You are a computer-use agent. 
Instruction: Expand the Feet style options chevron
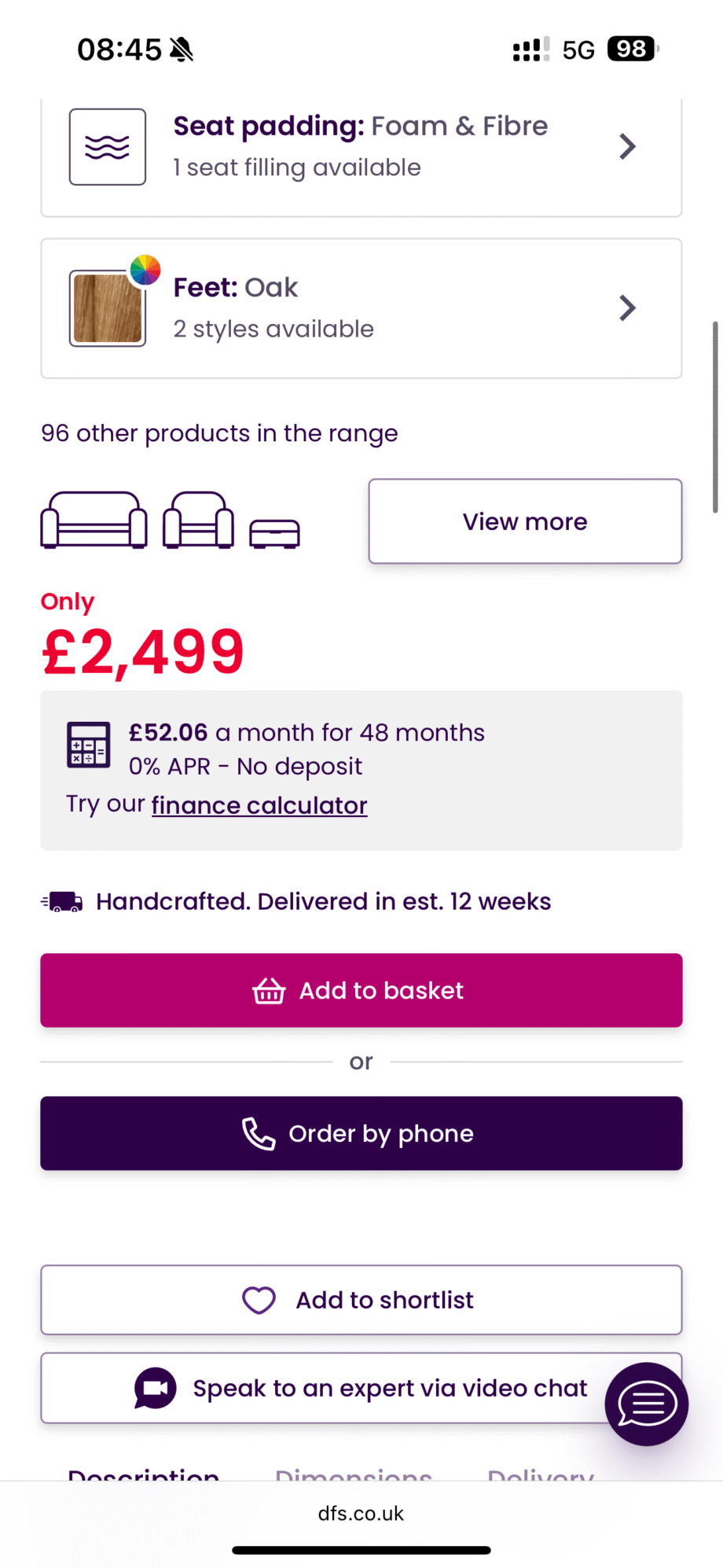pyautogui.click(x=627, y=308)
